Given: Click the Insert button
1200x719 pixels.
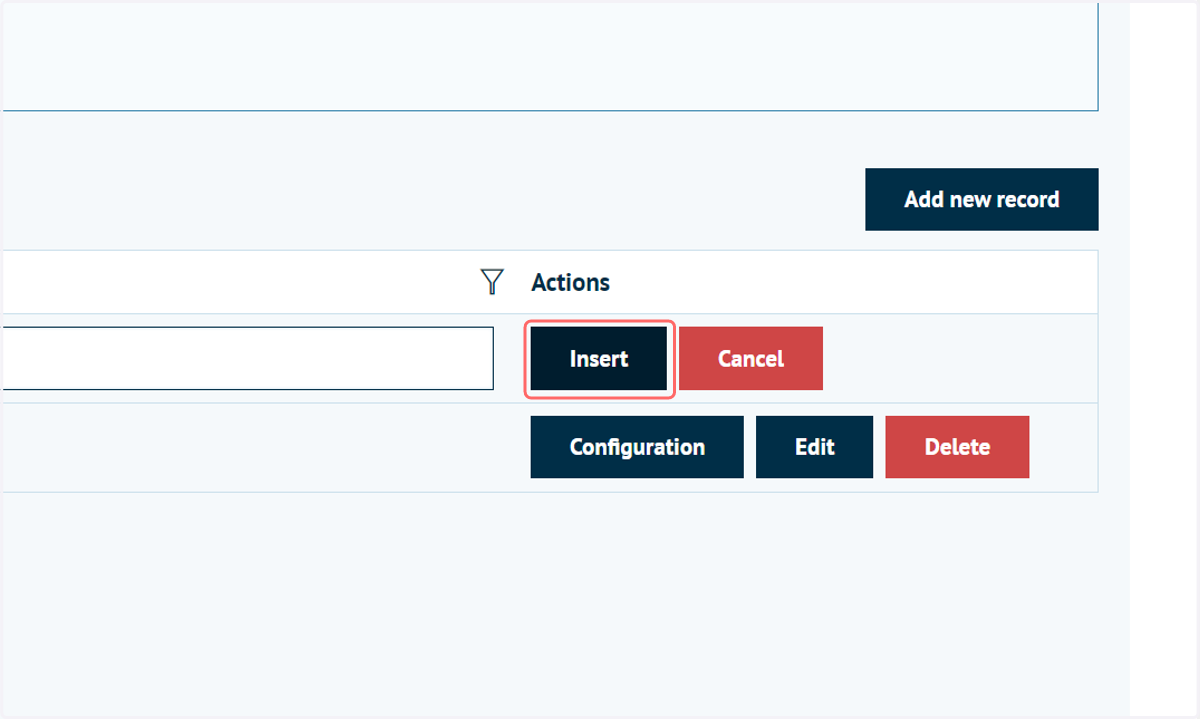Looking at the screenshot, I should coord(599,359).
